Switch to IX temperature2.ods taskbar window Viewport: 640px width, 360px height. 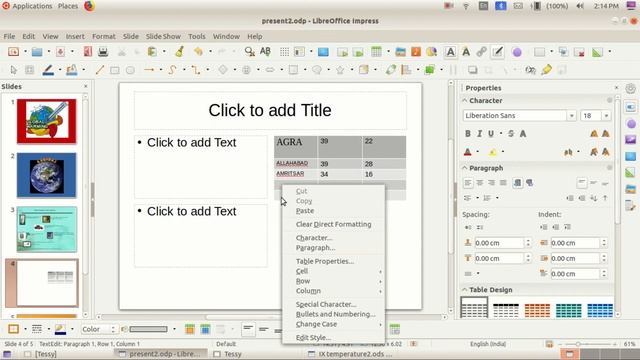[x=351, y=354]
